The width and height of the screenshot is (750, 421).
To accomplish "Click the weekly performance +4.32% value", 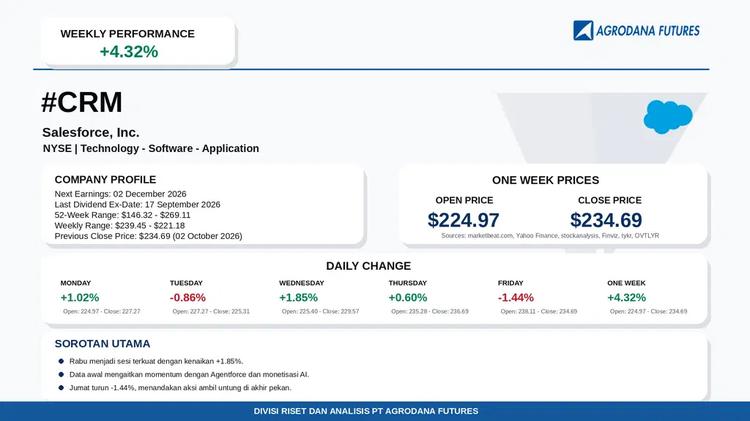I will [x=129, y=52].
